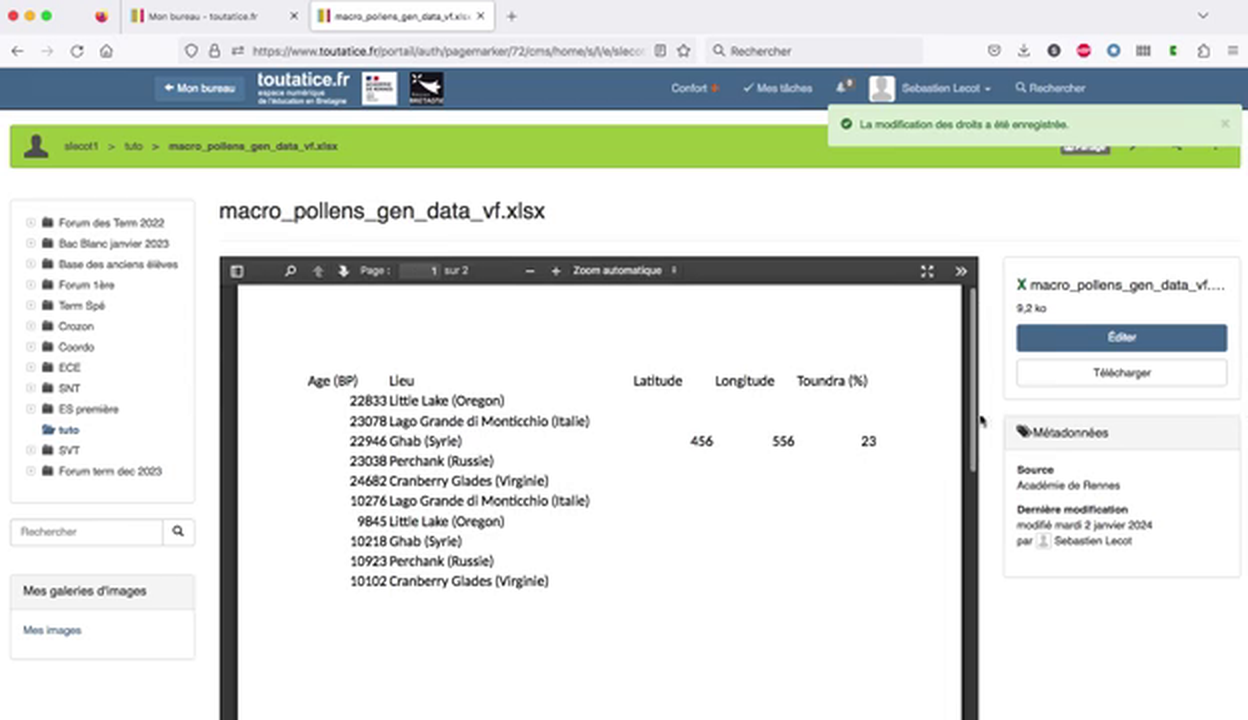
Task: Open the document search tool
Action: (x=290, y=270)
